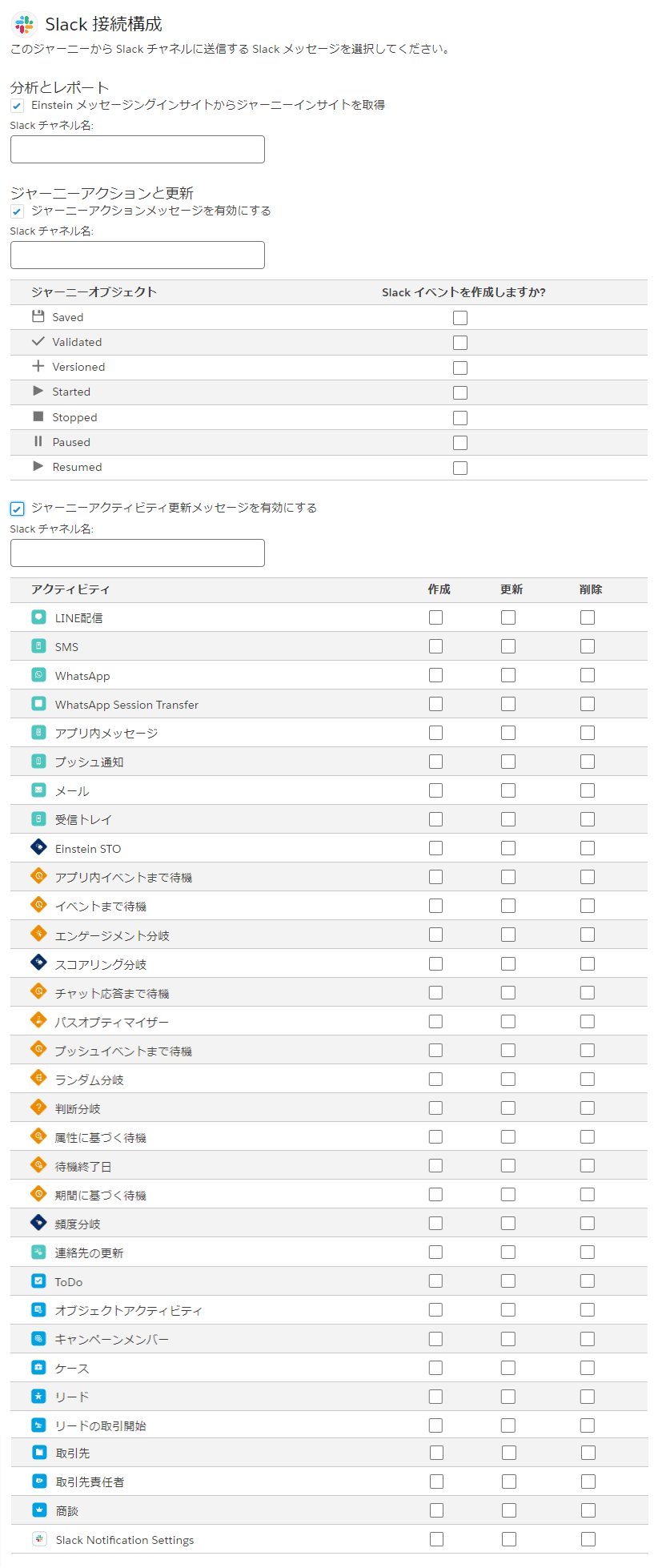Check 削除 checkbox for 商談
The image size is (658, 1568).
tap(588, 1510)
